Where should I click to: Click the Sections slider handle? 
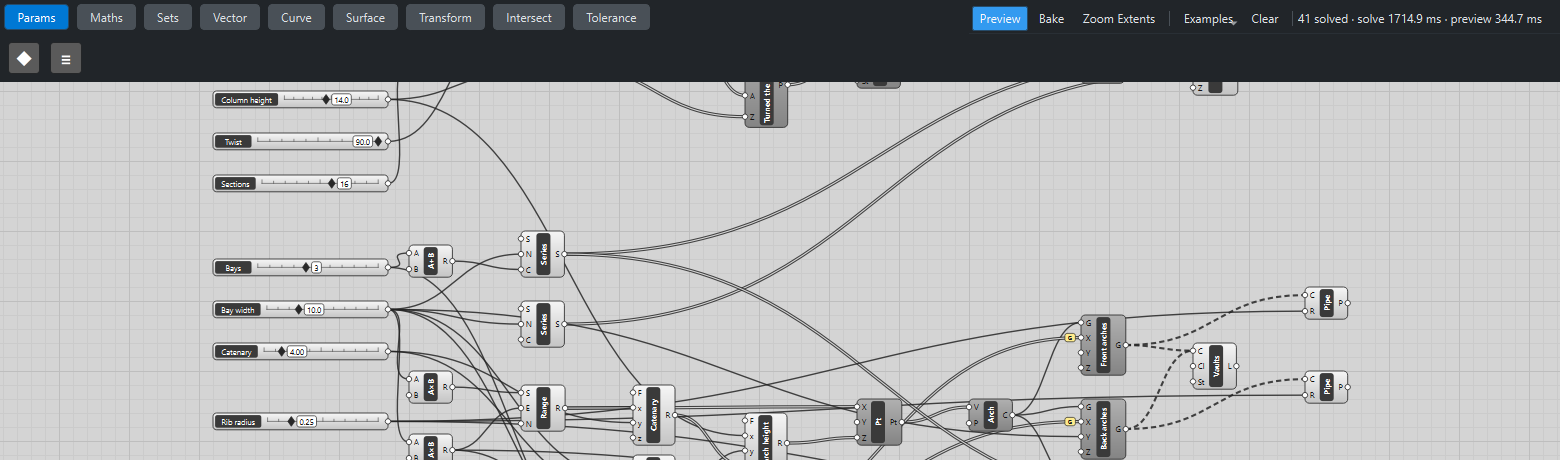332,183
